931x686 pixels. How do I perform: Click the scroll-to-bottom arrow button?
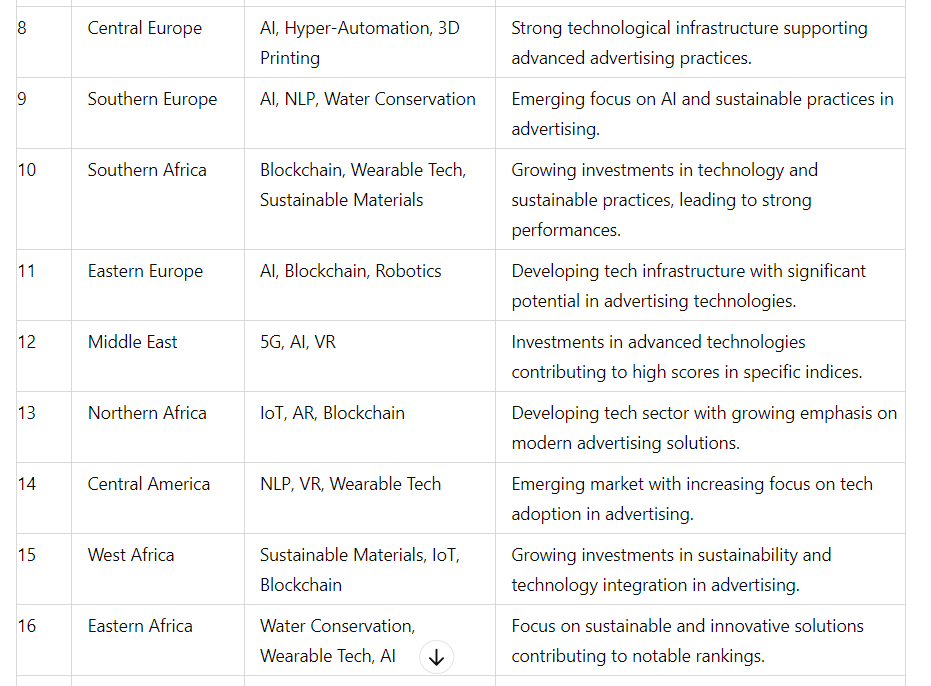coord(436,657)
